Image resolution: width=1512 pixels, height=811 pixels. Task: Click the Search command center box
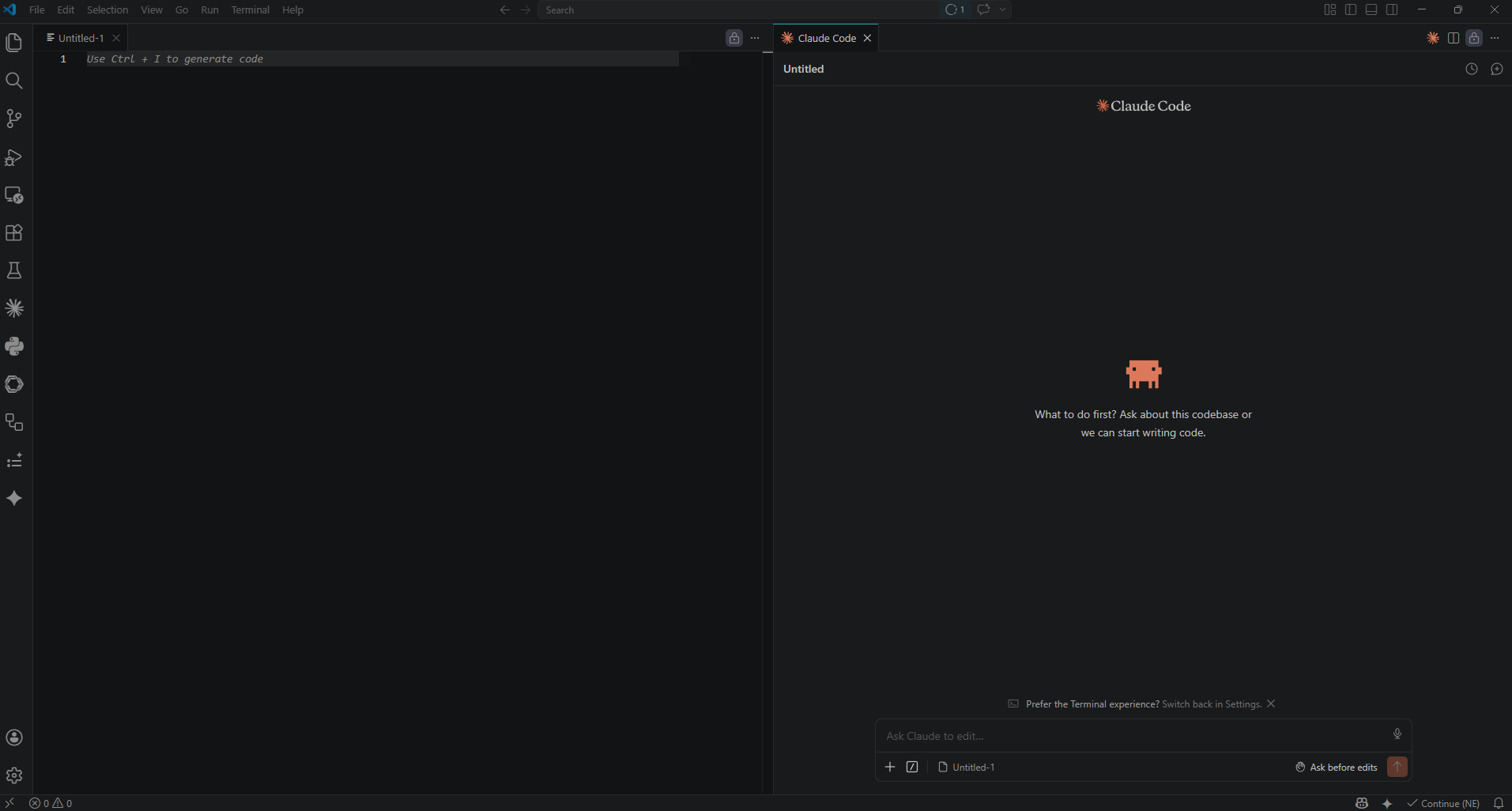pyautogui.click(x=738, y=9)
